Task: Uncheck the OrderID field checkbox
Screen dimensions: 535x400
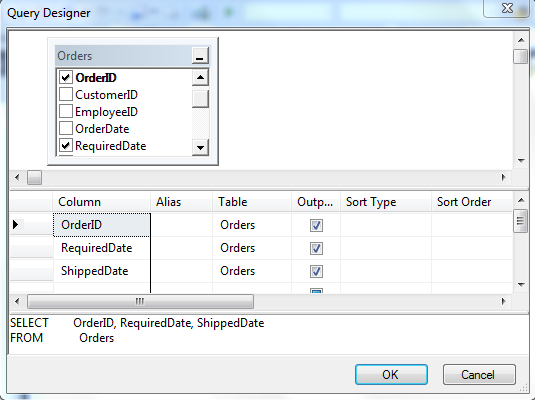Action: click(66, 77)
